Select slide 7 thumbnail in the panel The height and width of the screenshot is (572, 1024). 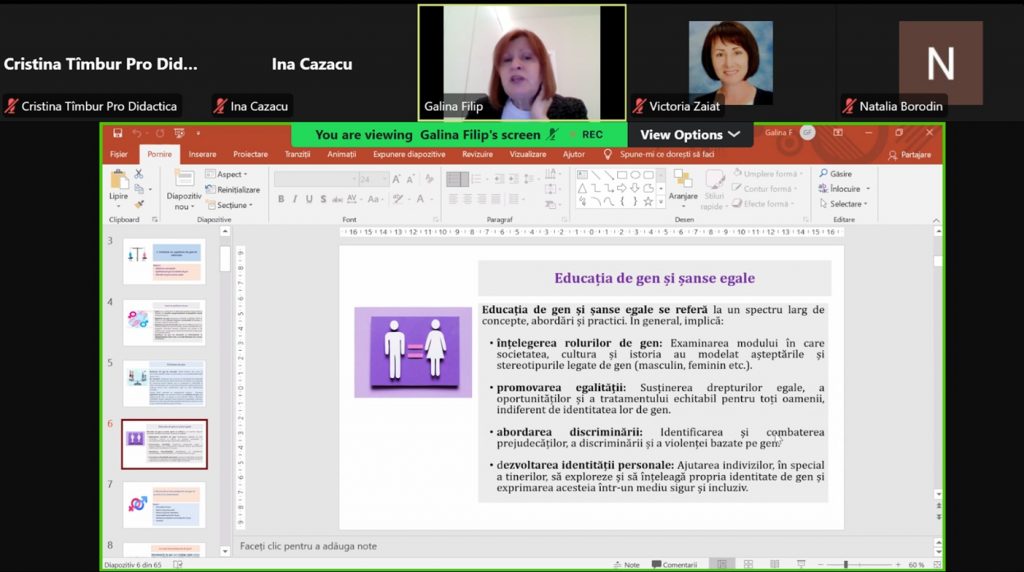[x=164, y=505]
